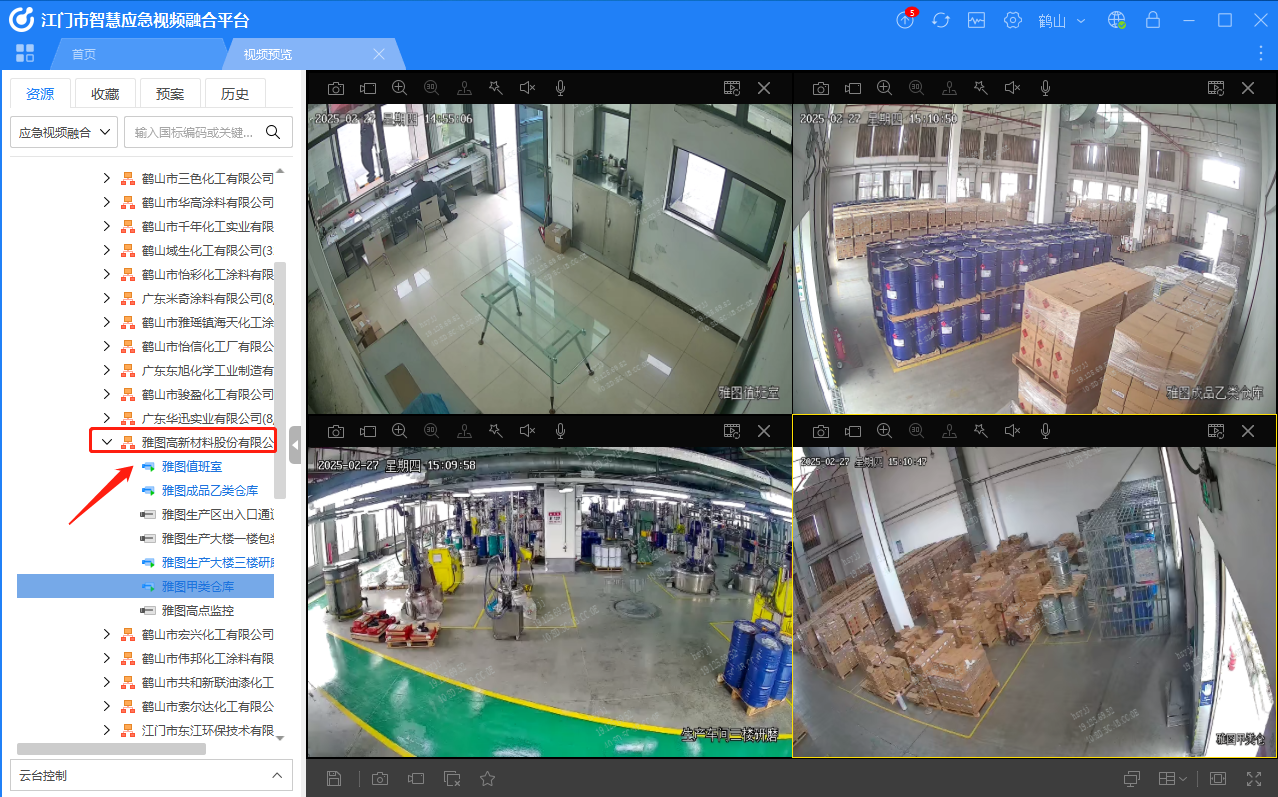Click the refresh icon in title bar
1278x797 pixels.
pos(940,20)
